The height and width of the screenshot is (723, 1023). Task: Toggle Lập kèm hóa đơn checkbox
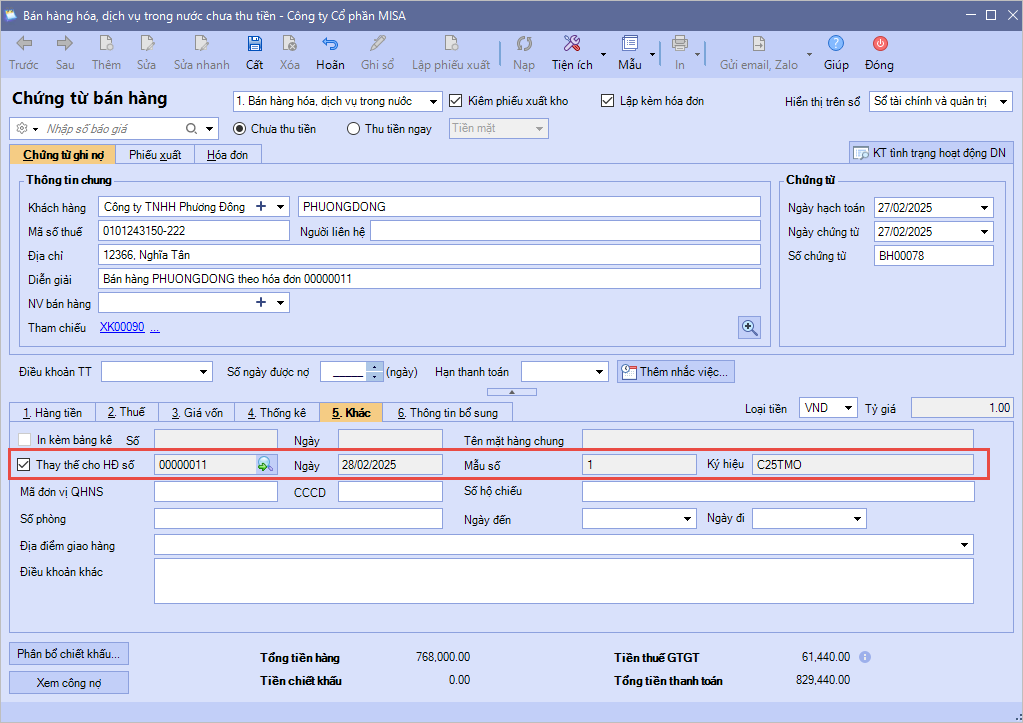tap(607, 100)
